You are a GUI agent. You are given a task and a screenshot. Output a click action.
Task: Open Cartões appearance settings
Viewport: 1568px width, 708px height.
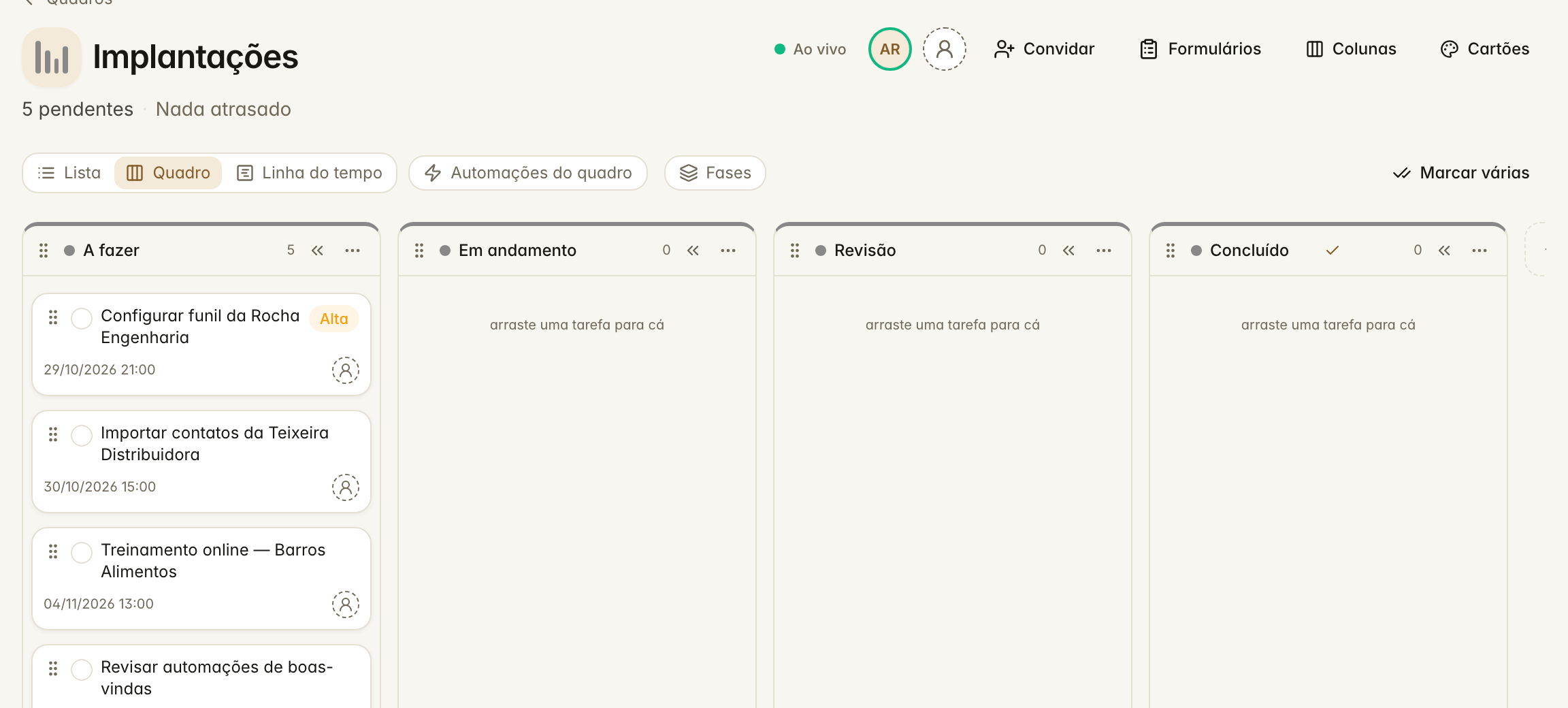[1484, 49]
